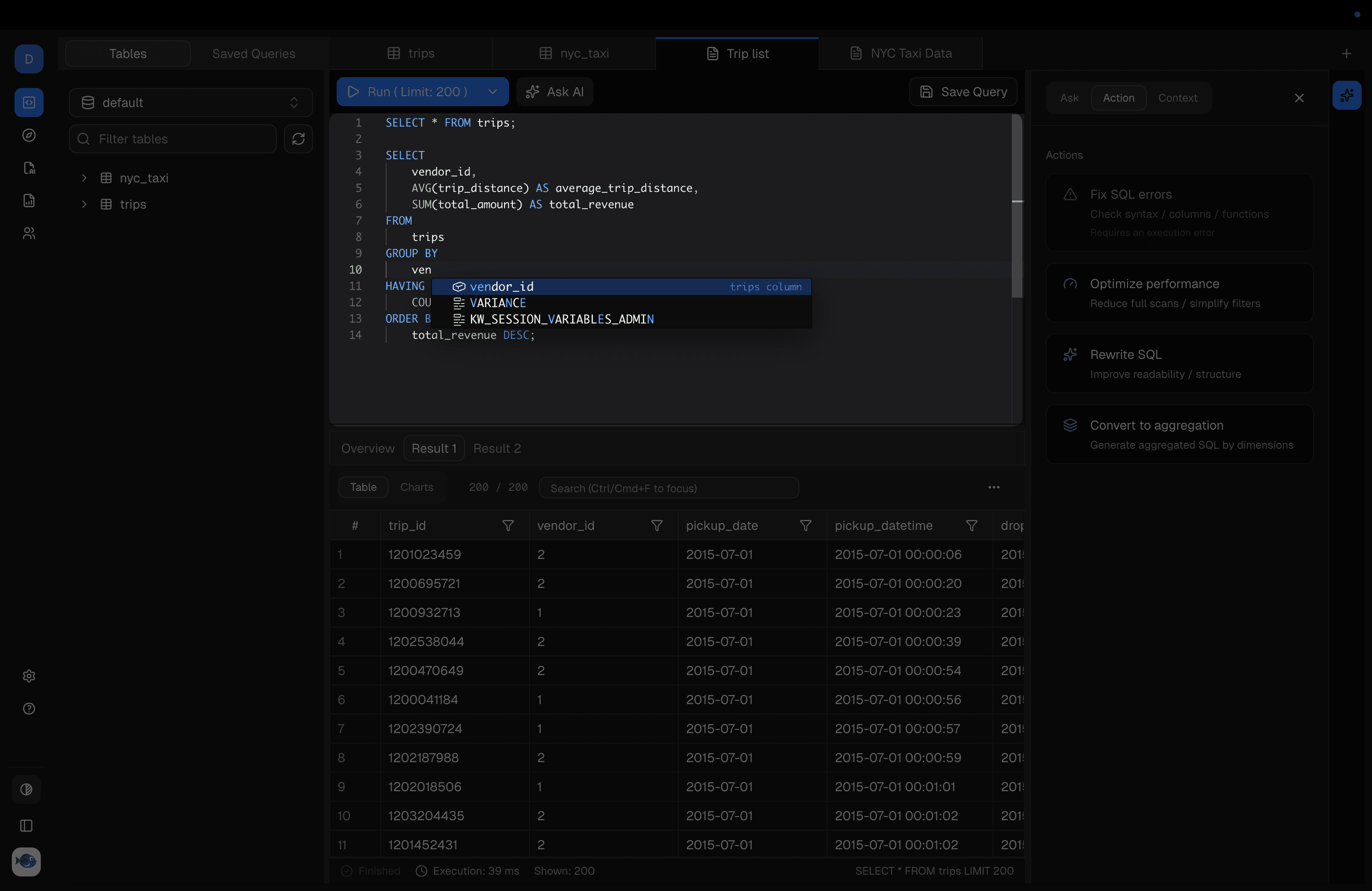Switch to Charts view
This screenshot has width=1372, height=891.
417,487
